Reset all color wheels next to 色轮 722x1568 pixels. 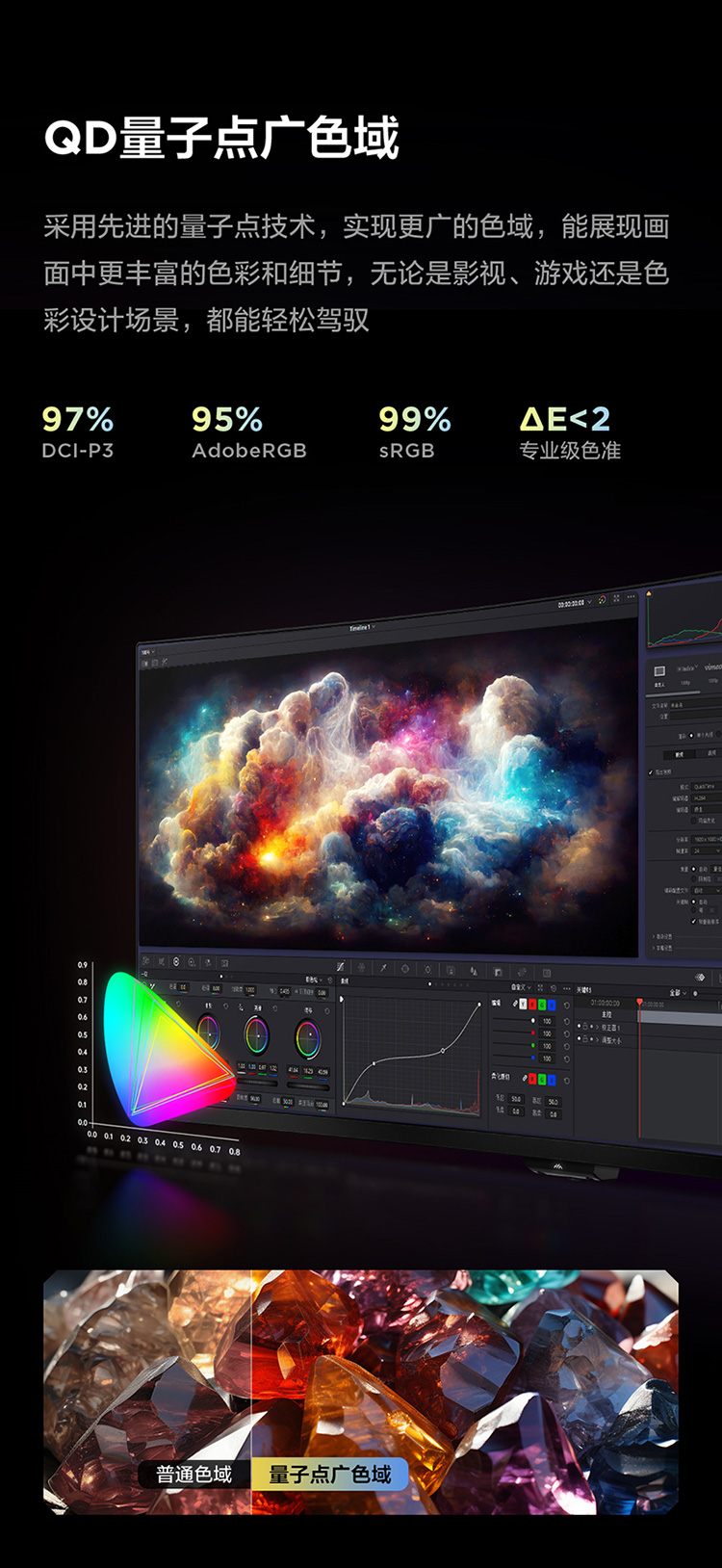pos(330,980)
